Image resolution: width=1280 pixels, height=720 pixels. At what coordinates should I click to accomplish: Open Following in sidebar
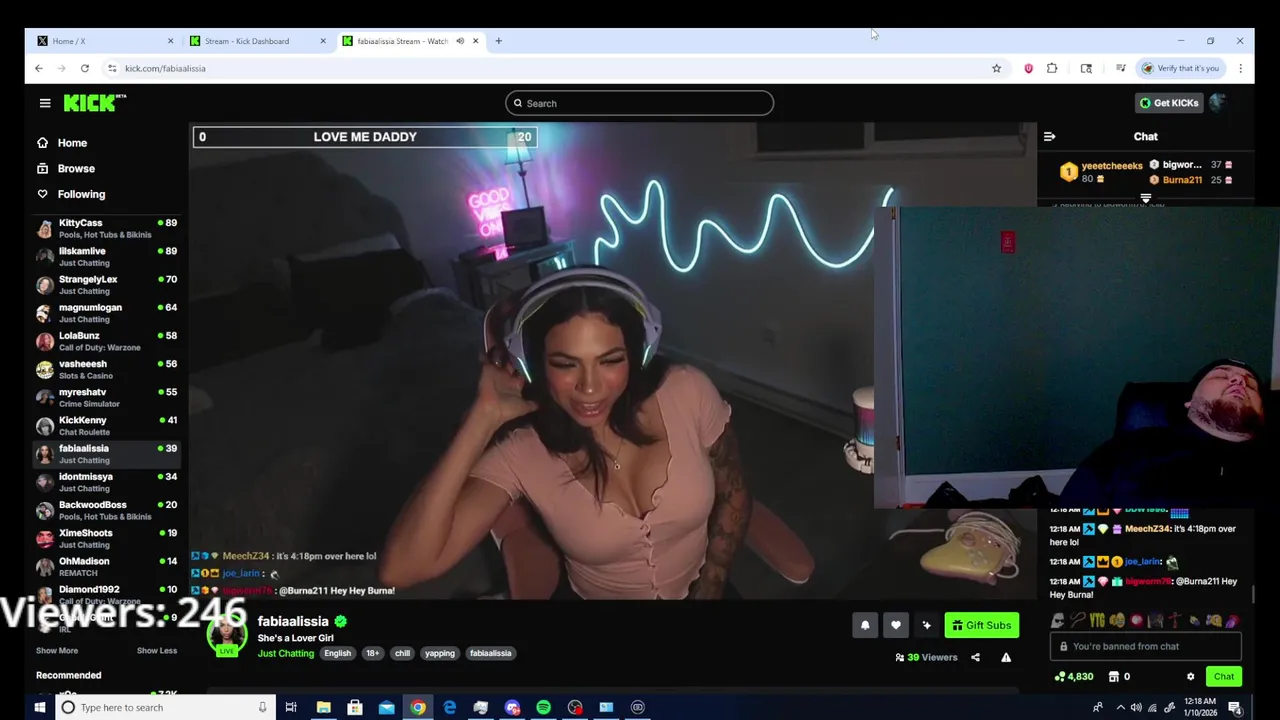point(81,194)
